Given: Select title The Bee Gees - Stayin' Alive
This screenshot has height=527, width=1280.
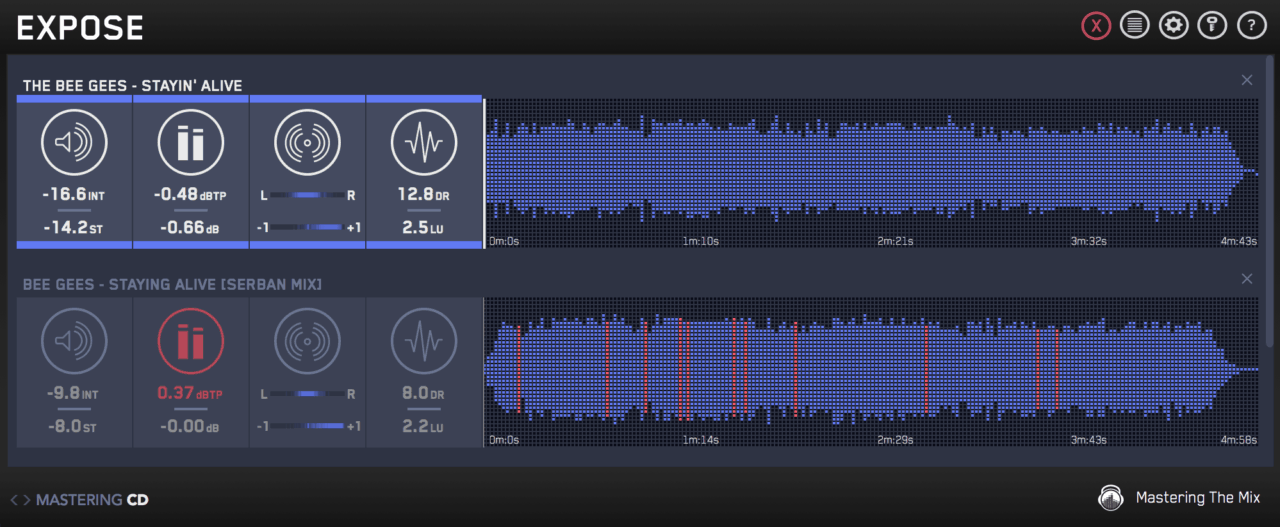Looking at the screenshot, I should pyautogui.click(x=133, y=86).
